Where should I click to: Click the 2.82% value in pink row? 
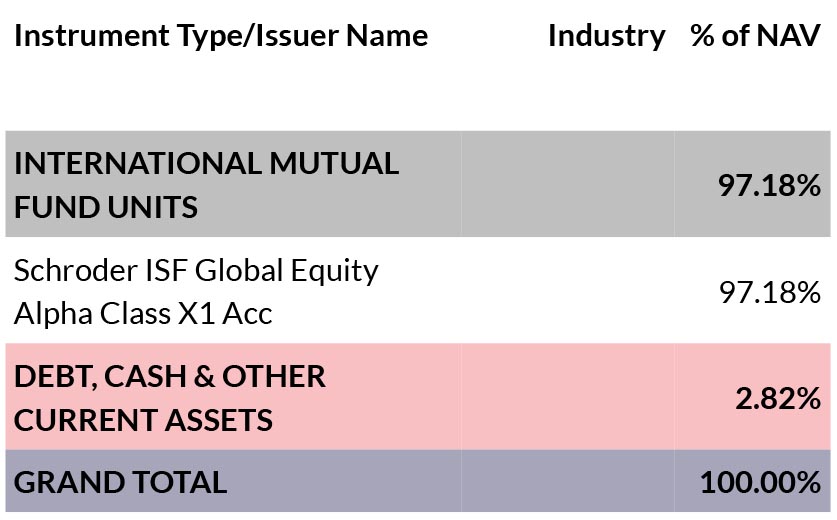[778, 398]
